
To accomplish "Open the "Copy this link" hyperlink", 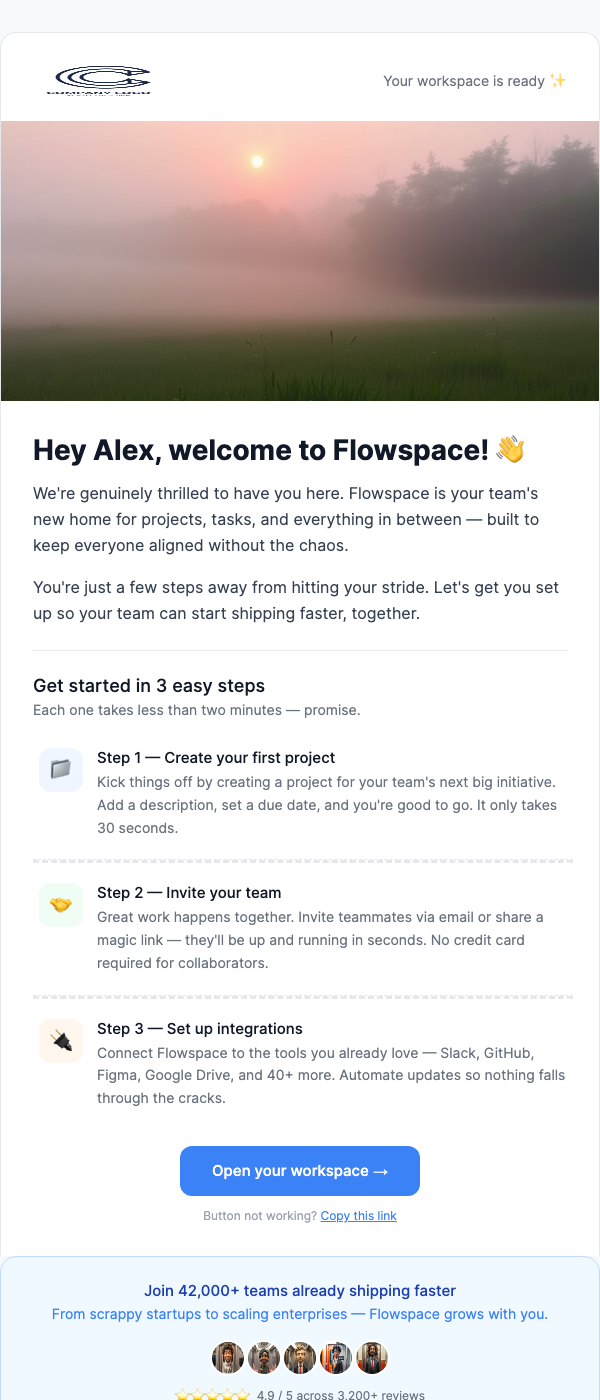I will pos(358,1215).
